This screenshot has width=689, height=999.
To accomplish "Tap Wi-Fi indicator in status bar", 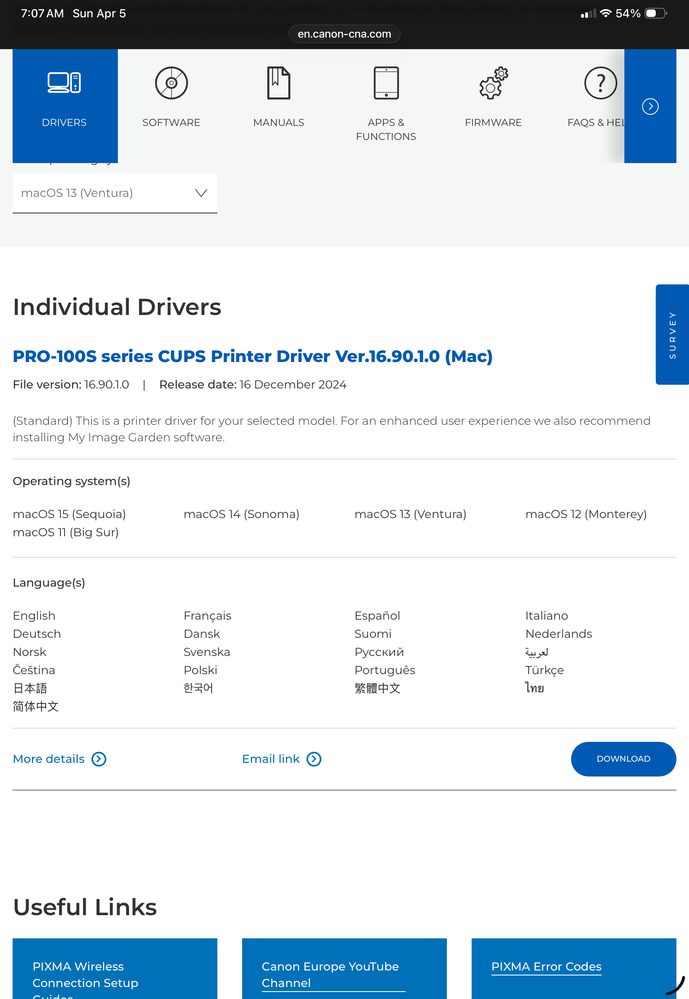I will pyautogui.click(x=606, y=13).
